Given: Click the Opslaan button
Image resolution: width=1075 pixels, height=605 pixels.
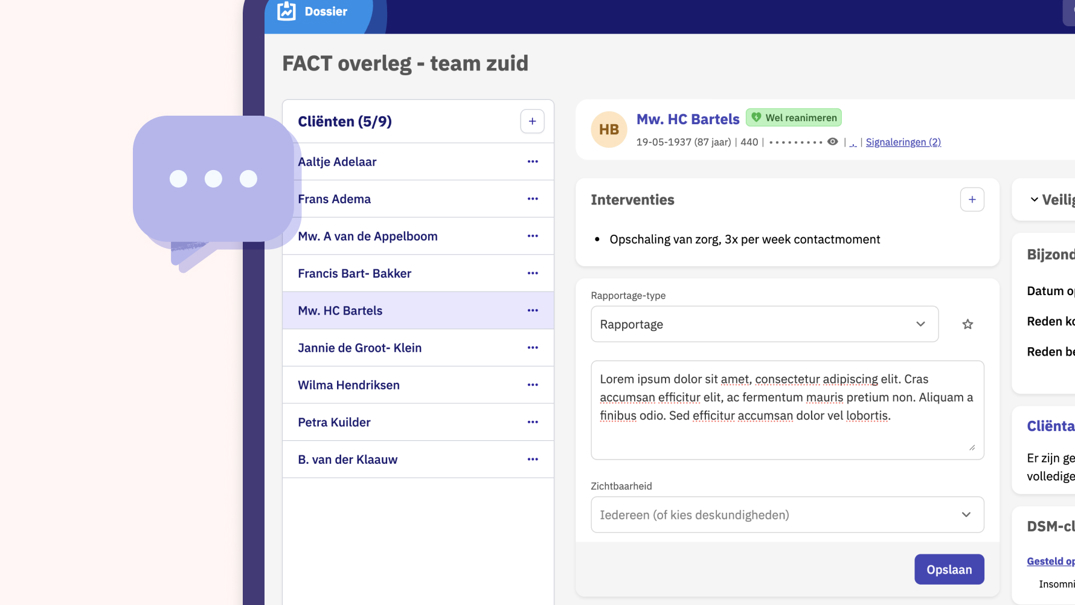Looking at the screenshot, I should [948, 570].
